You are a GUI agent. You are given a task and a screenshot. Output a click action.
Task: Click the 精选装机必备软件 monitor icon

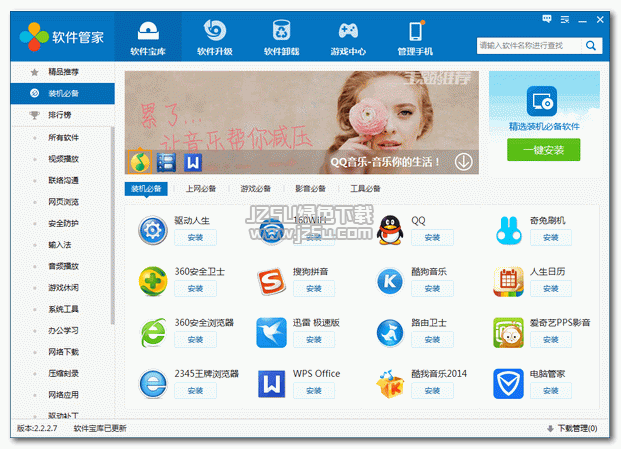[x=542, y=101]
